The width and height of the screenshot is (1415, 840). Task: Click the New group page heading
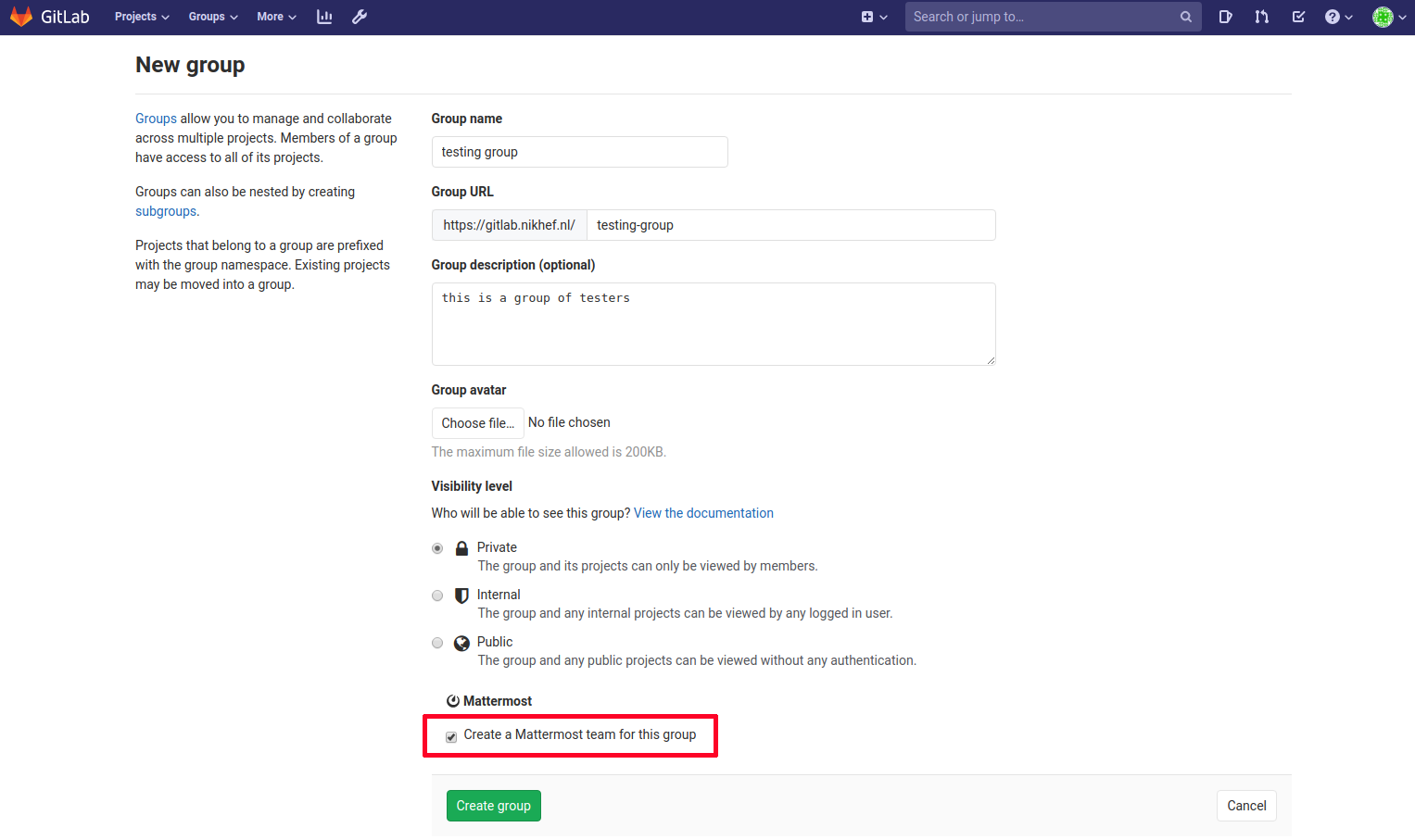190,65
